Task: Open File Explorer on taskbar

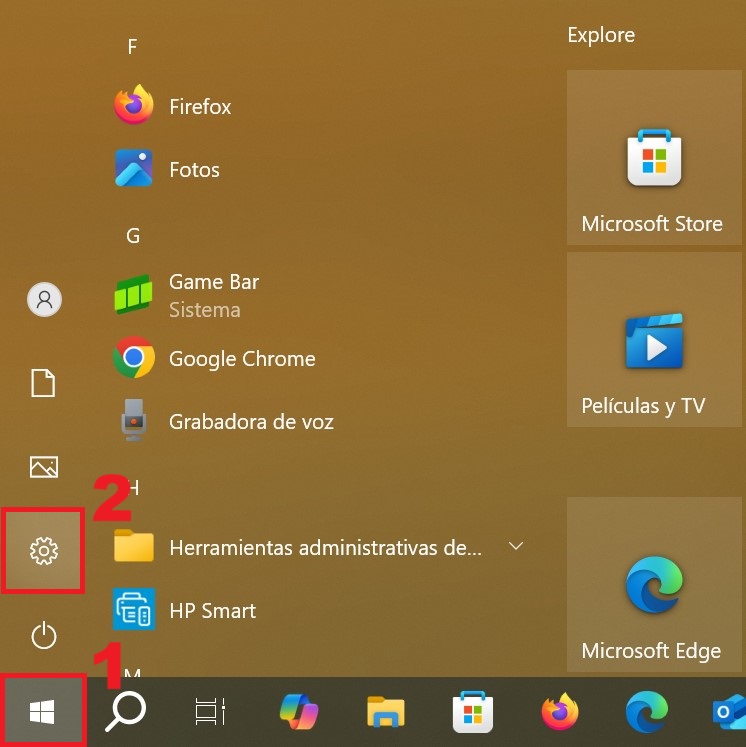Action: pyautogui.click(x=386, y=712)
